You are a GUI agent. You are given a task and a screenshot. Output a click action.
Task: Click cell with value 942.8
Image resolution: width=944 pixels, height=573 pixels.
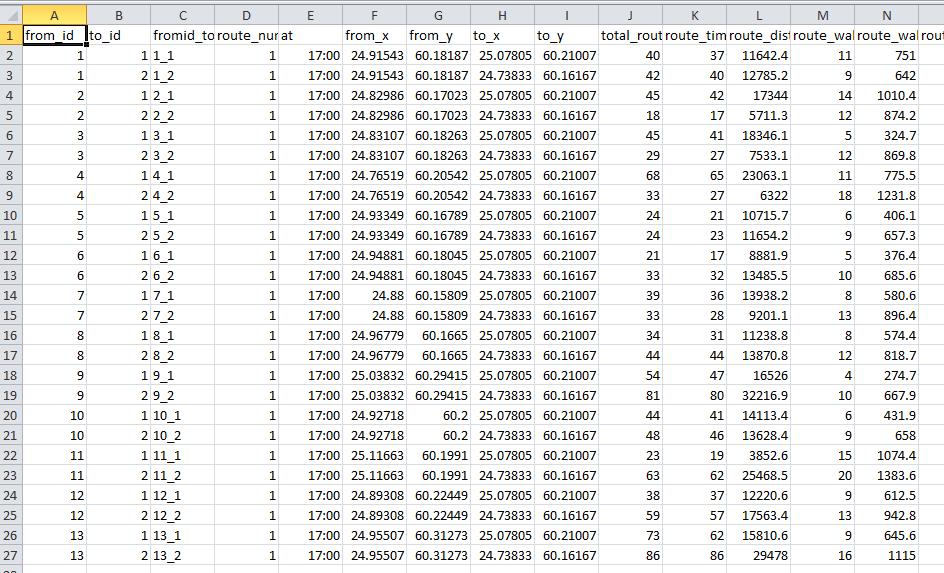click(x=886, y=516)
